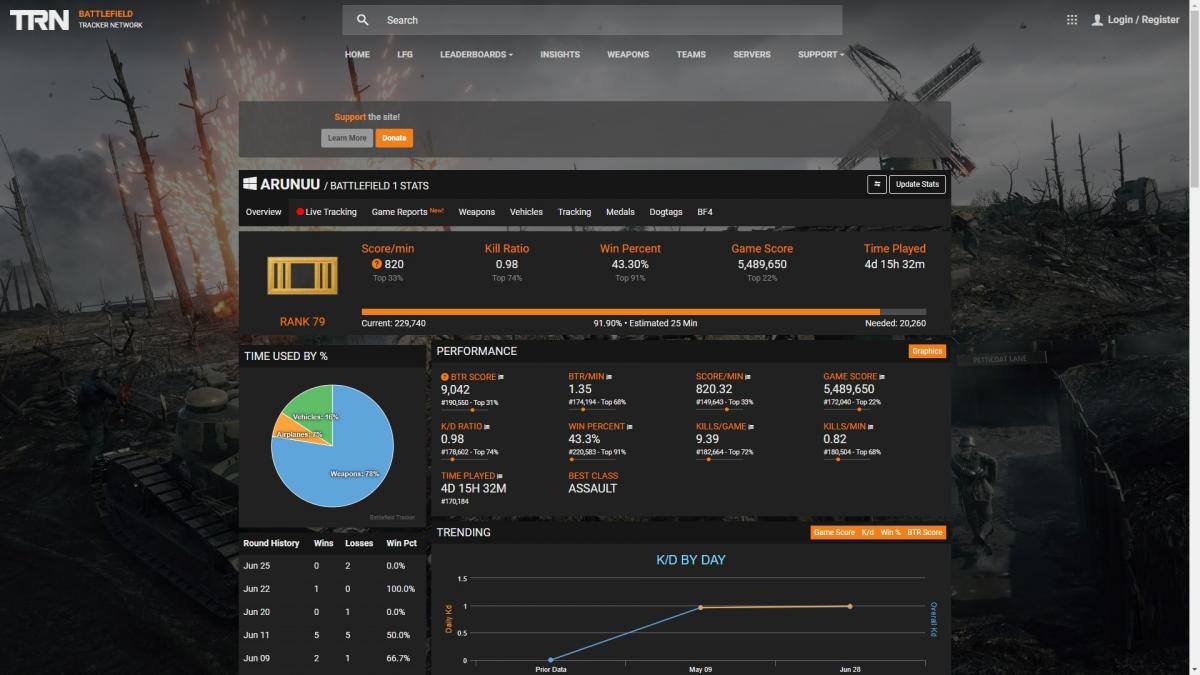Click the red Live Tracking dot
Viewport: 1200px width, 675px height.
[x=300, y=212]
